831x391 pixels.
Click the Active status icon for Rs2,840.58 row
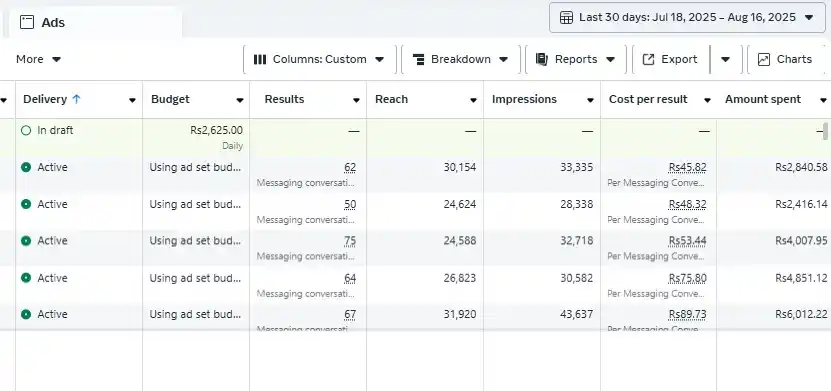26,167
